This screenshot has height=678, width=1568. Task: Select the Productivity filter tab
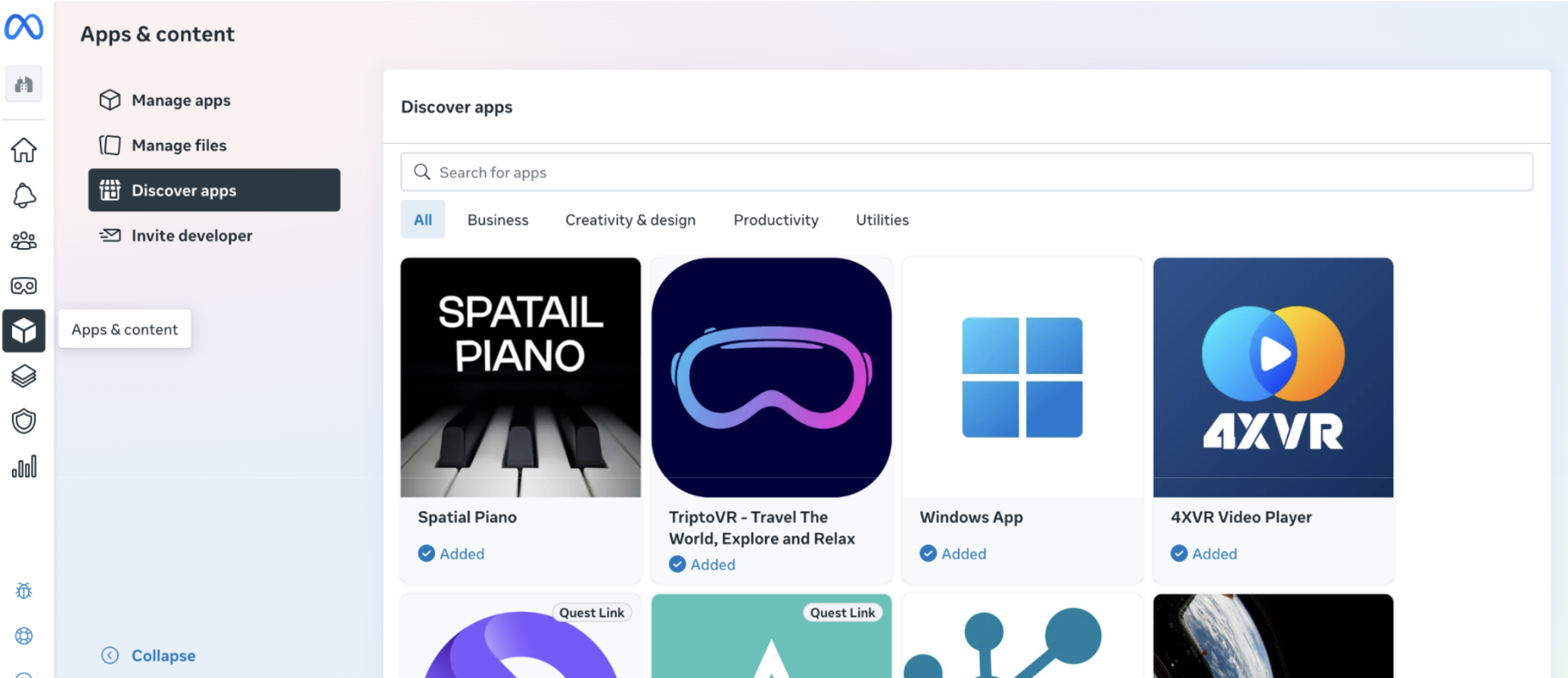[776, 219]
